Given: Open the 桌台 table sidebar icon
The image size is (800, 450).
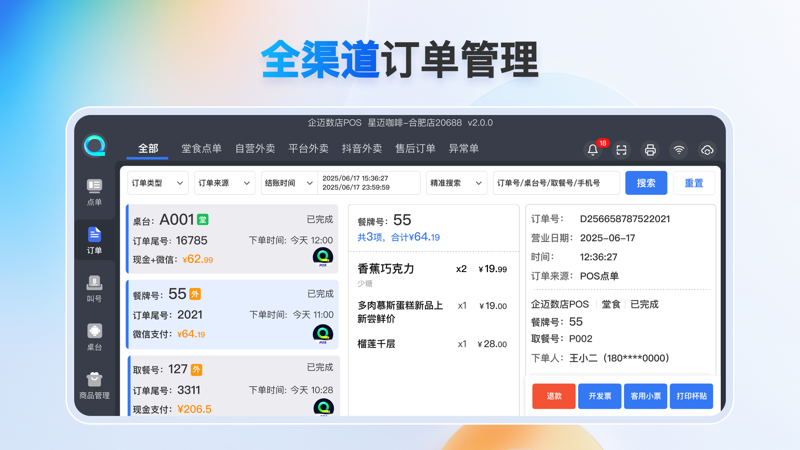Looking at the screenshot, I should (94, 336).
